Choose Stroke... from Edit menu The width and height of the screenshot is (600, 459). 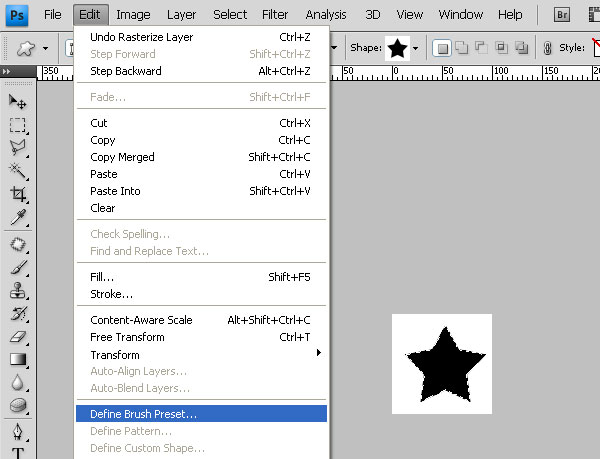pyautogui.click(x=201, y=294)
